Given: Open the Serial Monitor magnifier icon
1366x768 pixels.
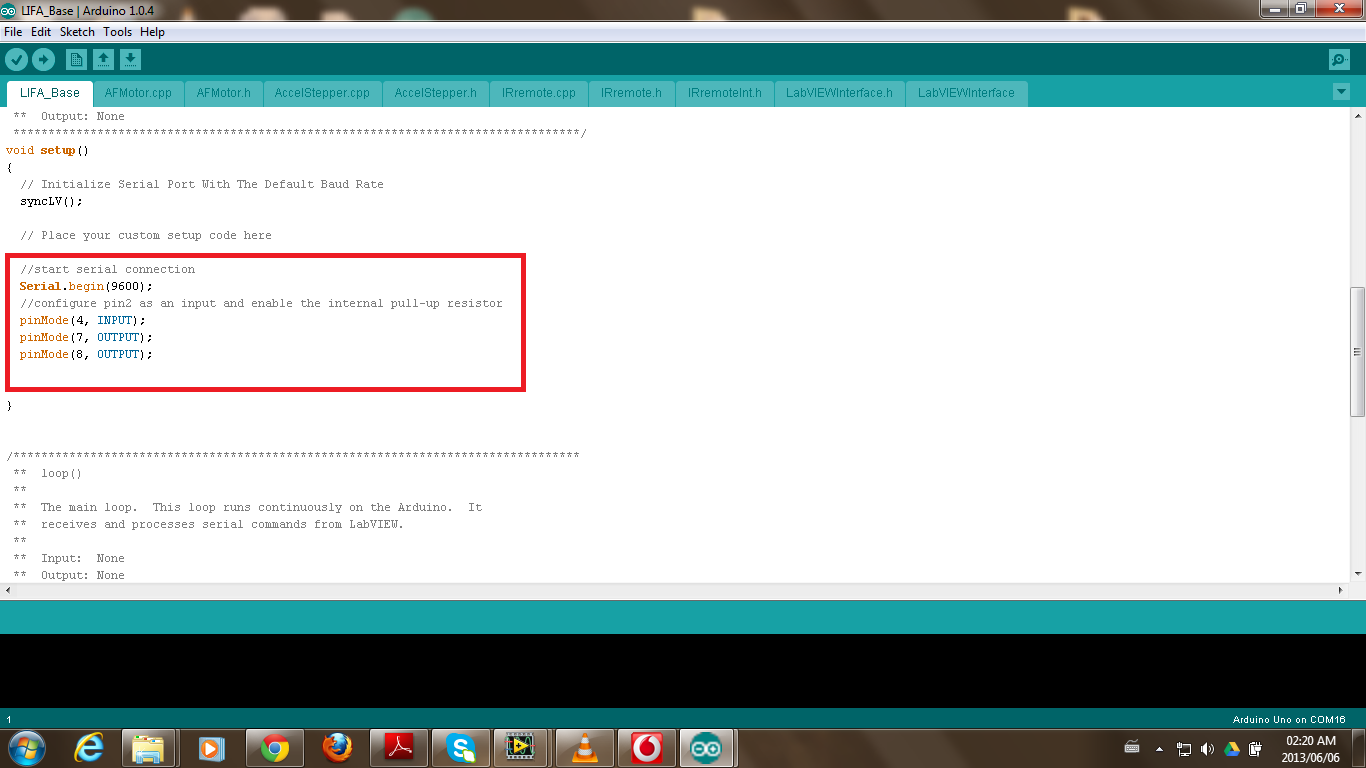Looking at the screenshot, I should click(x=1339, y=60).
